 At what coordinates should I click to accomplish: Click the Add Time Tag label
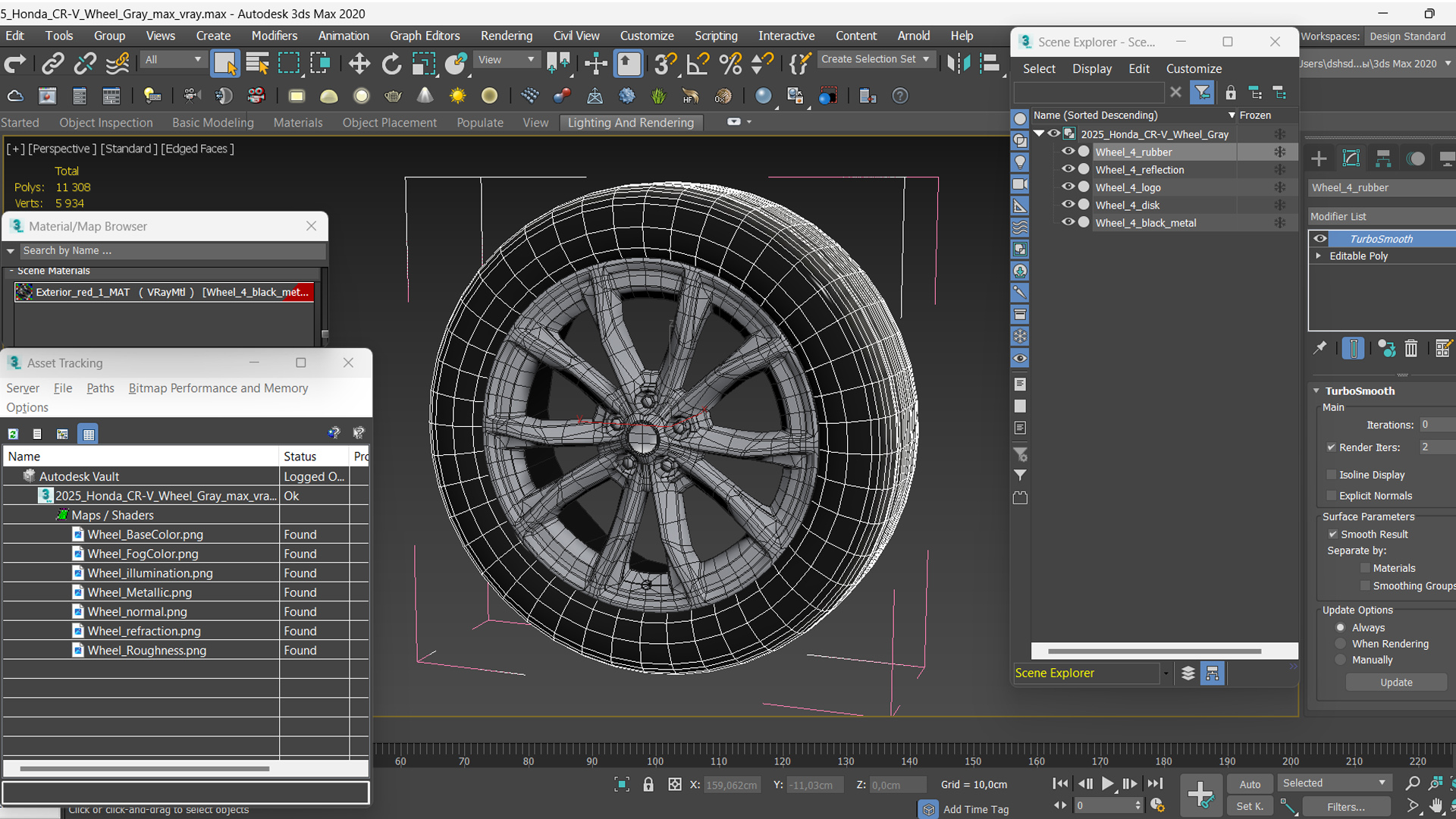976,810
